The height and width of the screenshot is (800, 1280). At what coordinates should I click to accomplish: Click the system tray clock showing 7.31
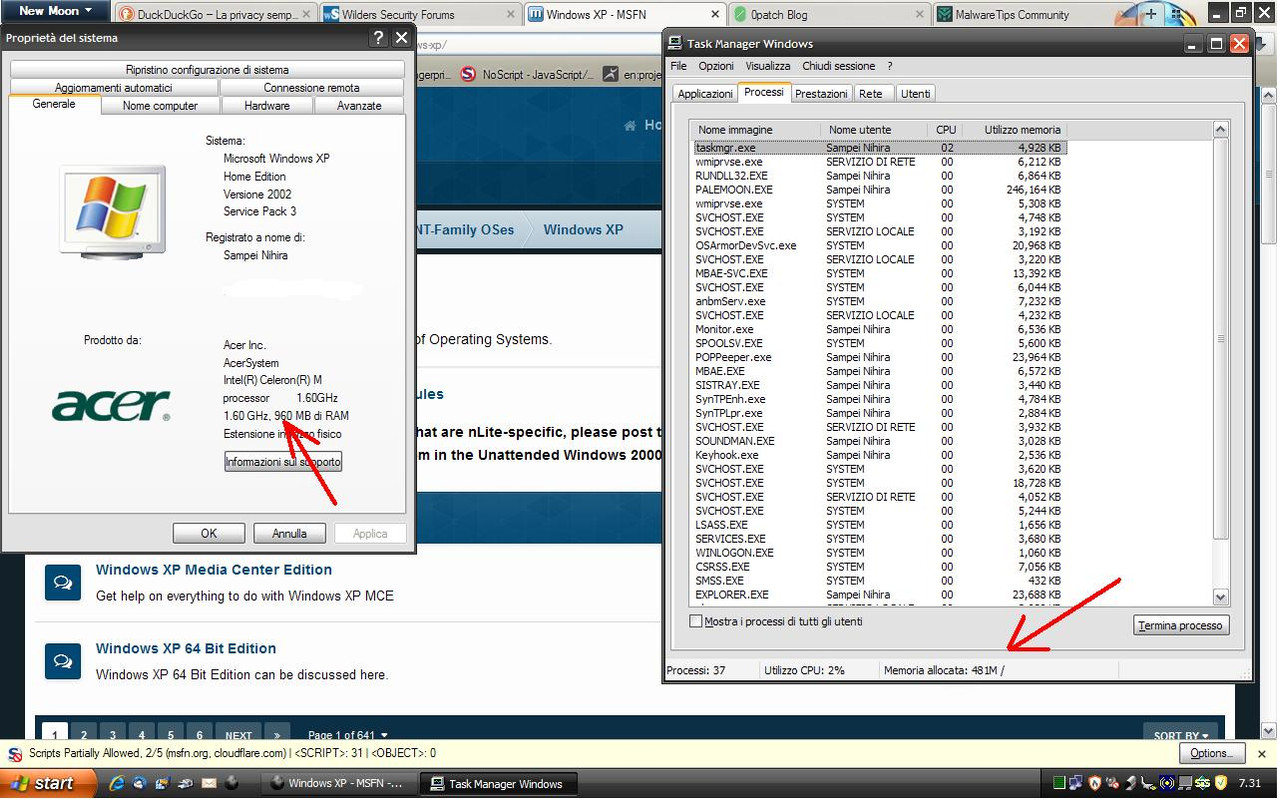click(x=1249, y=783)
